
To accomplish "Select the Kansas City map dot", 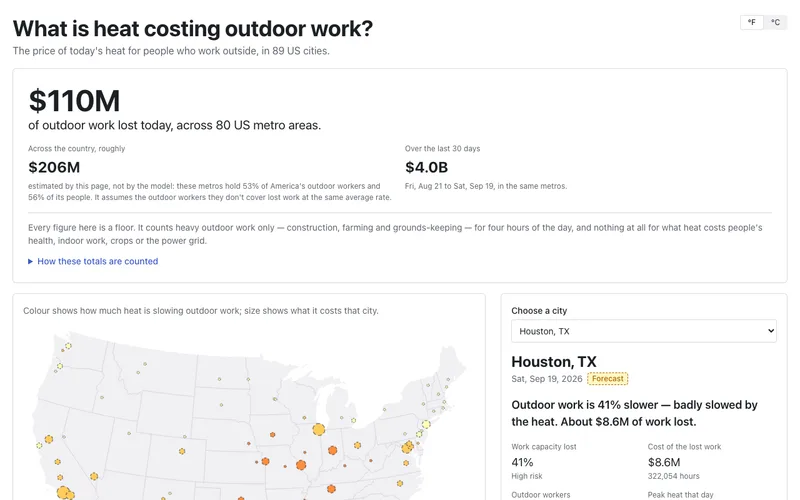I will pos(265,461).
